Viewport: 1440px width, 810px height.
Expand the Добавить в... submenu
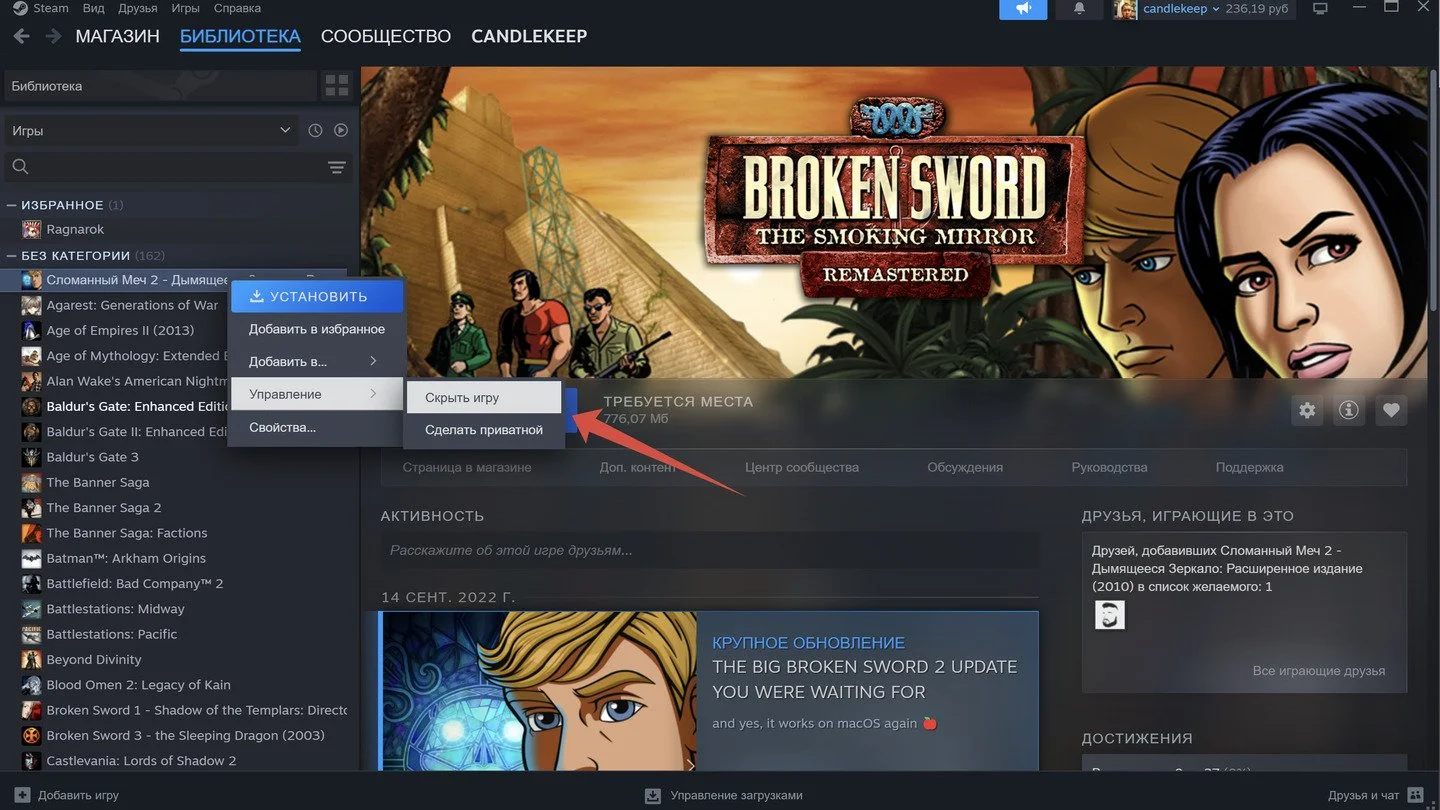point(317,361)
